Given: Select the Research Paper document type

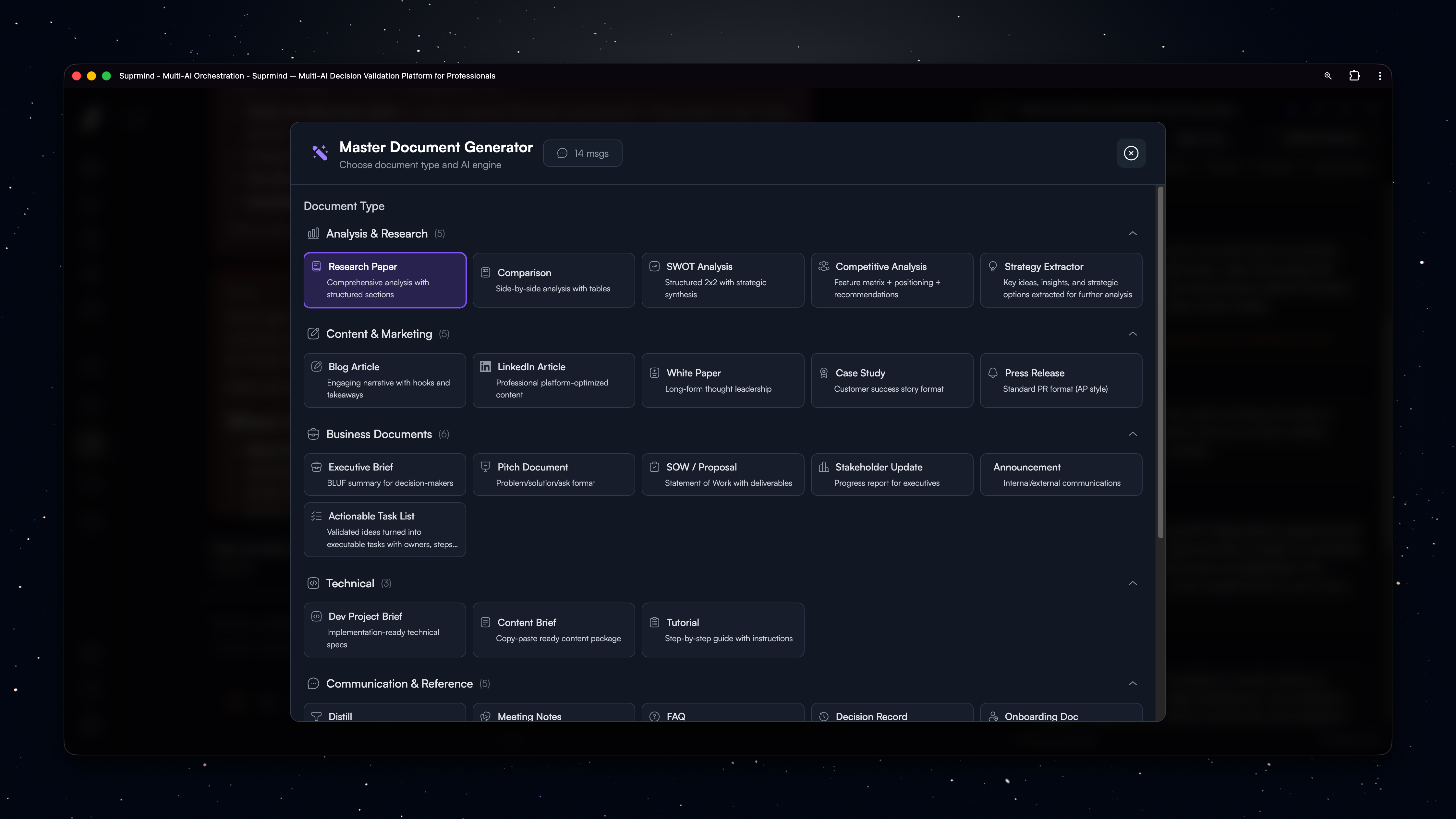Looking at the screenshot, I should [385, 280].
